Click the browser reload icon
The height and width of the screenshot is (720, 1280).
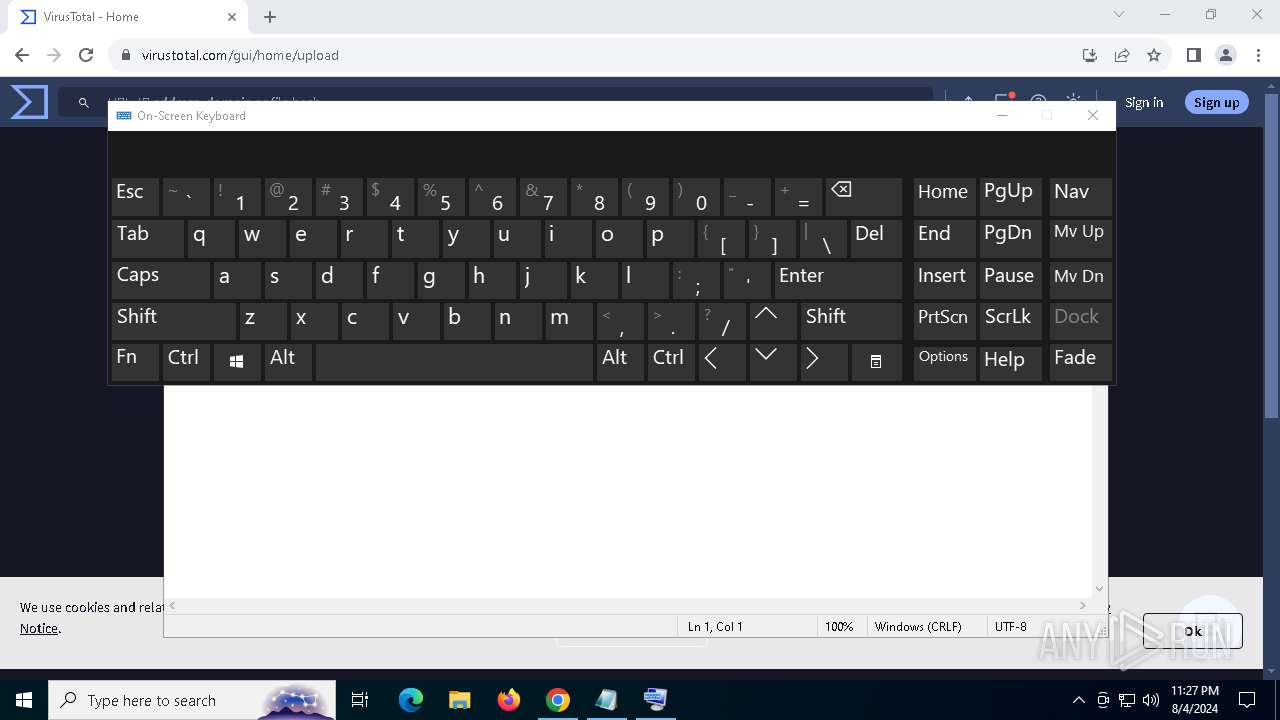[x=86, y=55]
